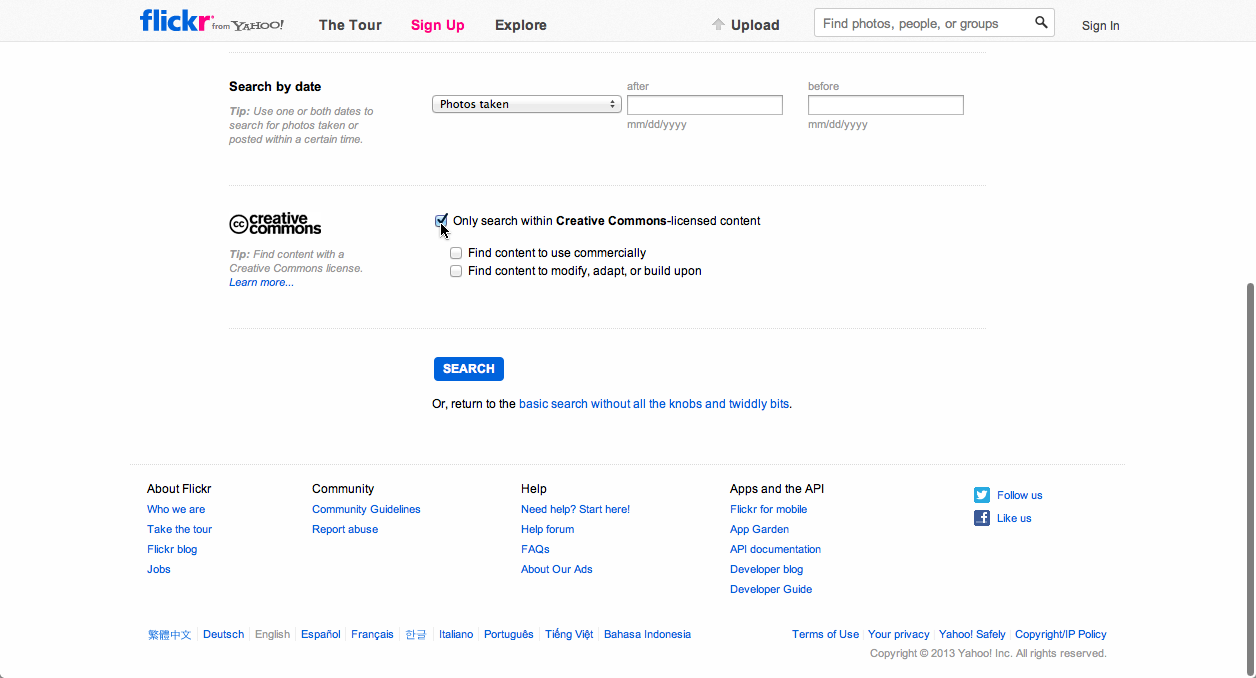
Task: Check Find content to modify, adapt, or build upon
Action: click(x=456, y=272)
